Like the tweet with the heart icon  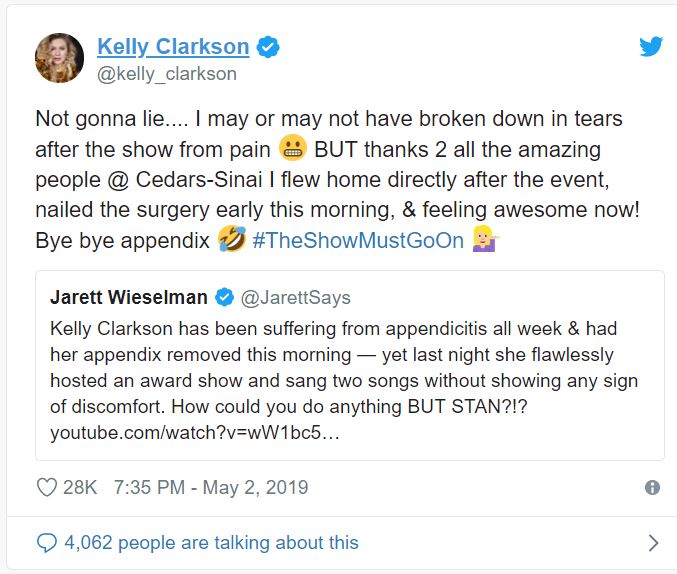(46, 488)
